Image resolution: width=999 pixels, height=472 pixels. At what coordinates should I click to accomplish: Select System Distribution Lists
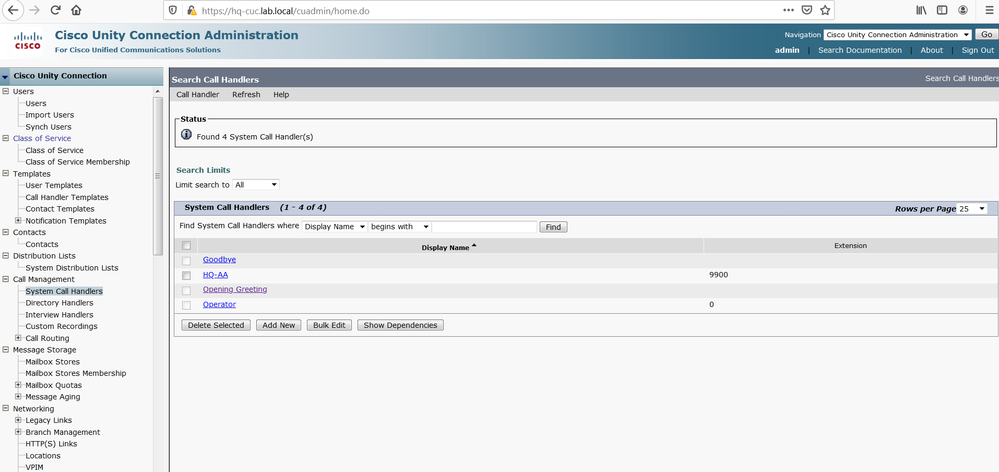pos(72,268)
